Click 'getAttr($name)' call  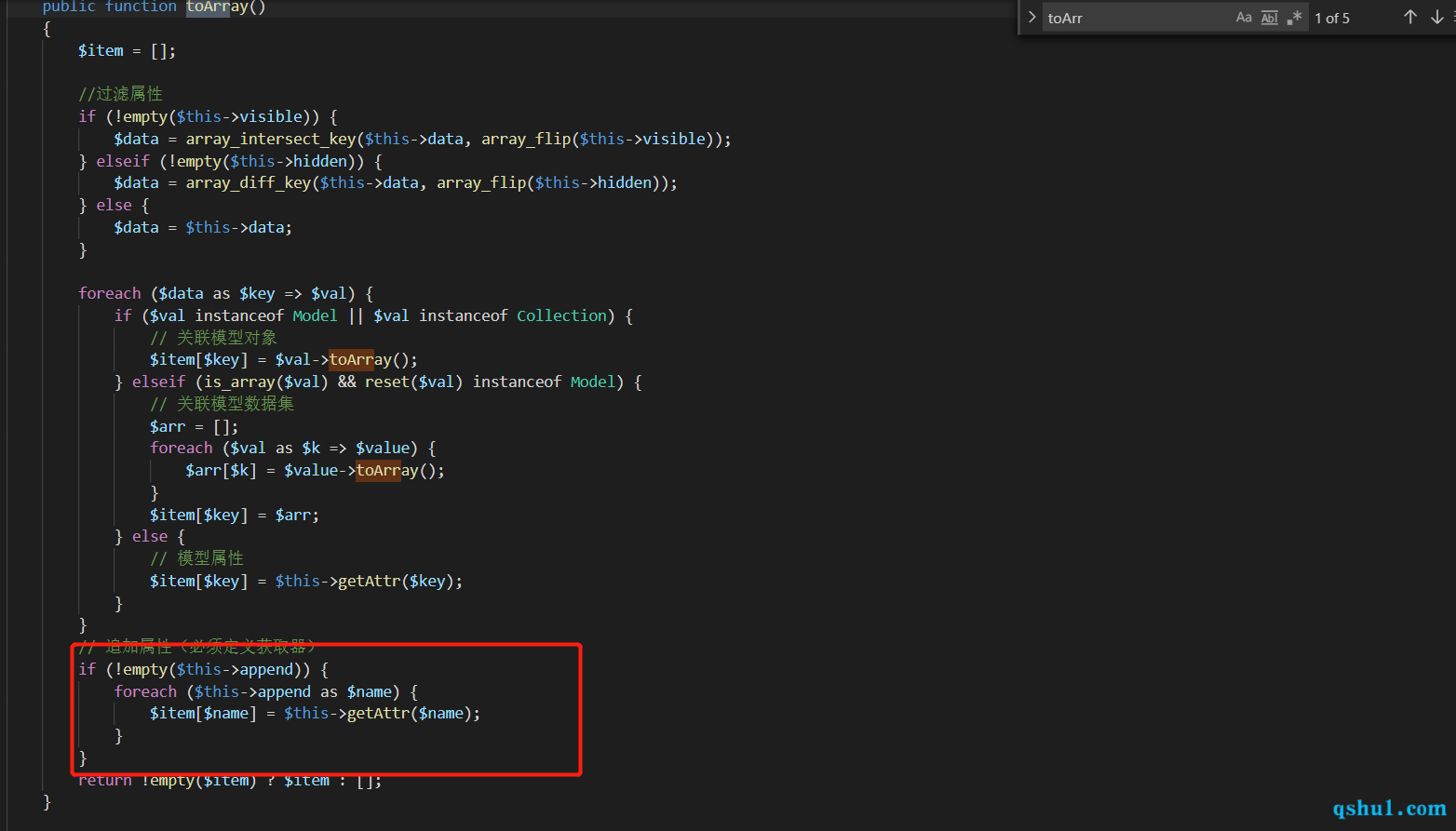tap(410, 713)
